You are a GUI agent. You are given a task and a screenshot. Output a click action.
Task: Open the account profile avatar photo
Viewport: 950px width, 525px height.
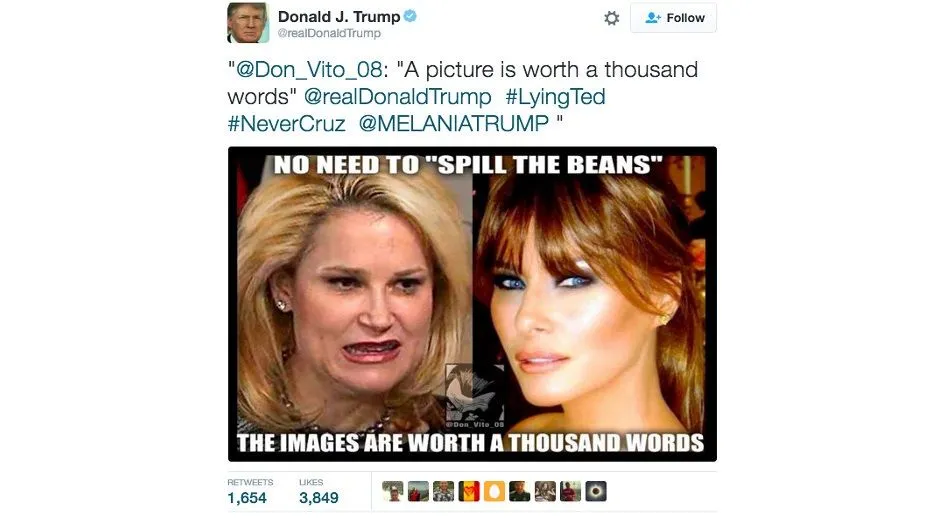[x=248, y=22]
